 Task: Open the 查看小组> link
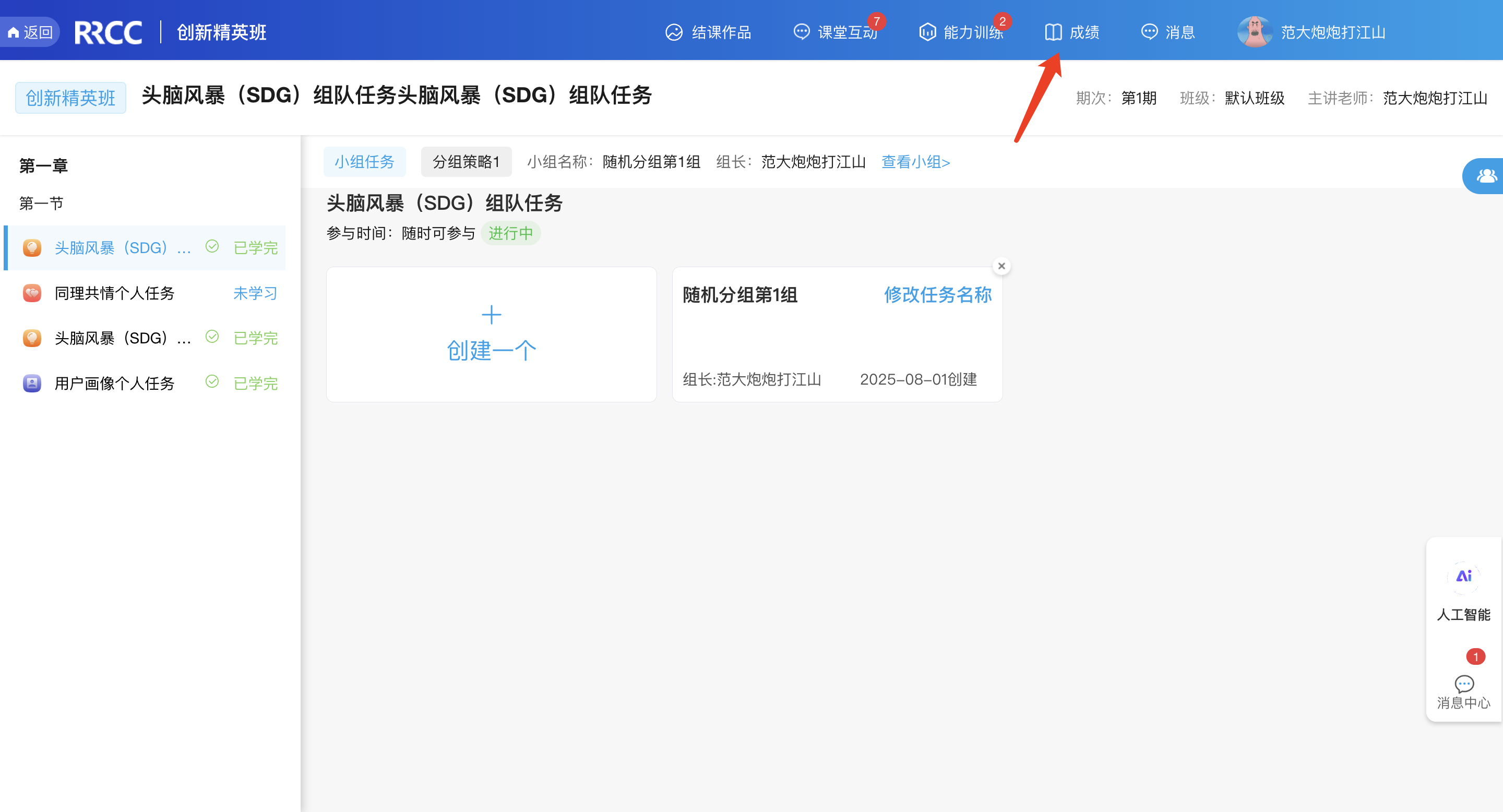pos(915,162)
